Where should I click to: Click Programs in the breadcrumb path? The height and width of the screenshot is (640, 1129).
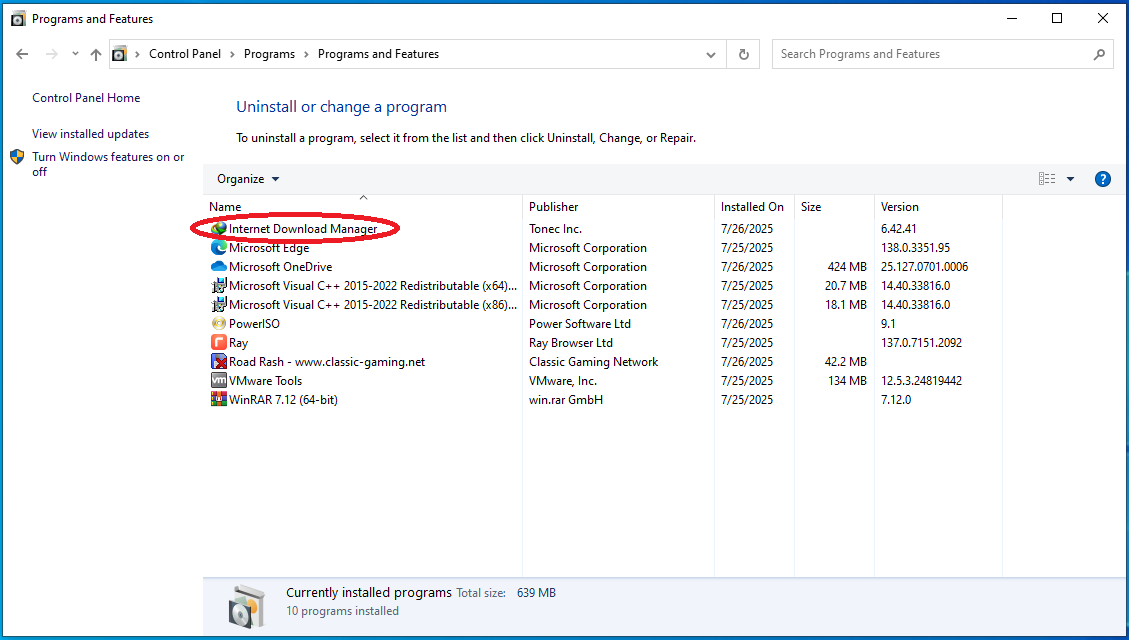coord(269,54)
